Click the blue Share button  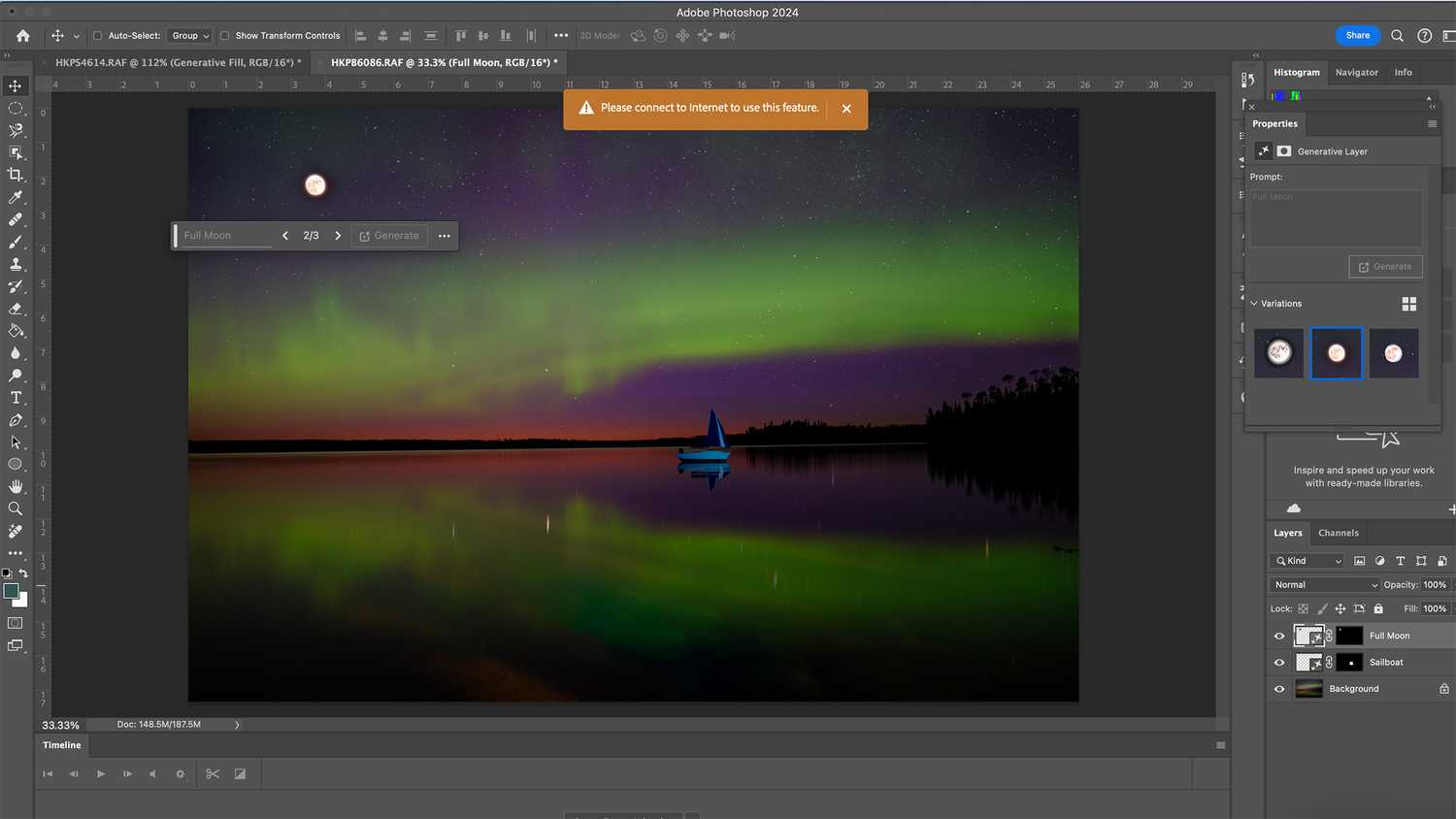pyautogui.click(x=1357, y=36)
